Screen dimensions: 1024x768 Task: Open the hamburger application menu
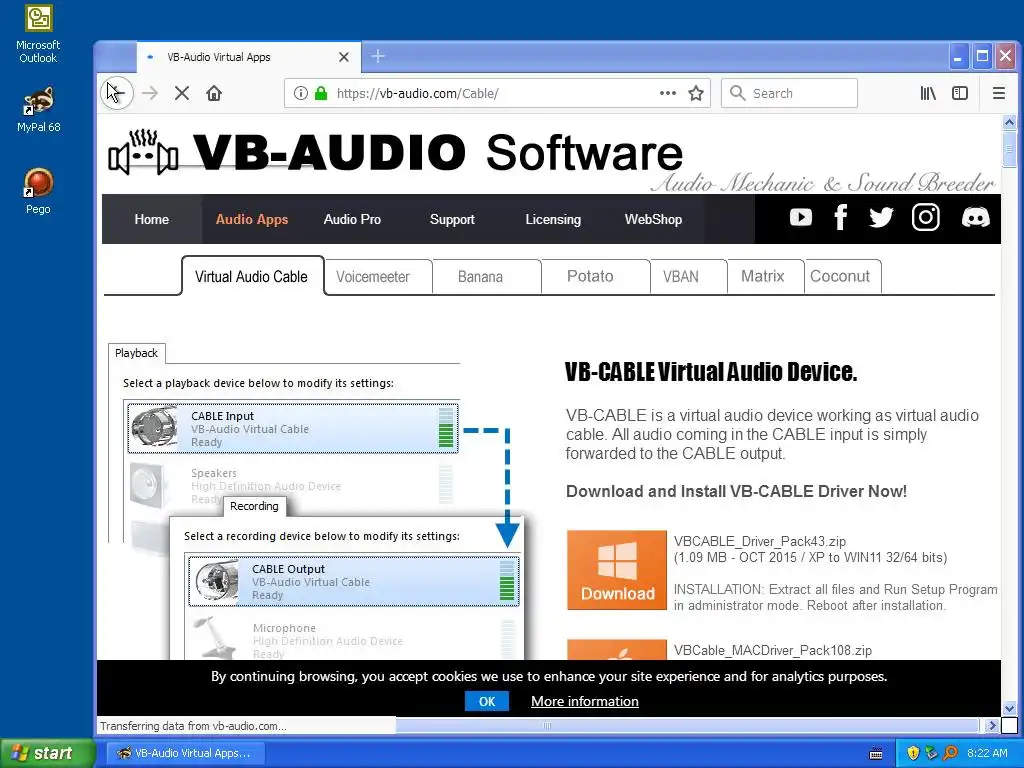pyautogui.click(x=999, y=93)
